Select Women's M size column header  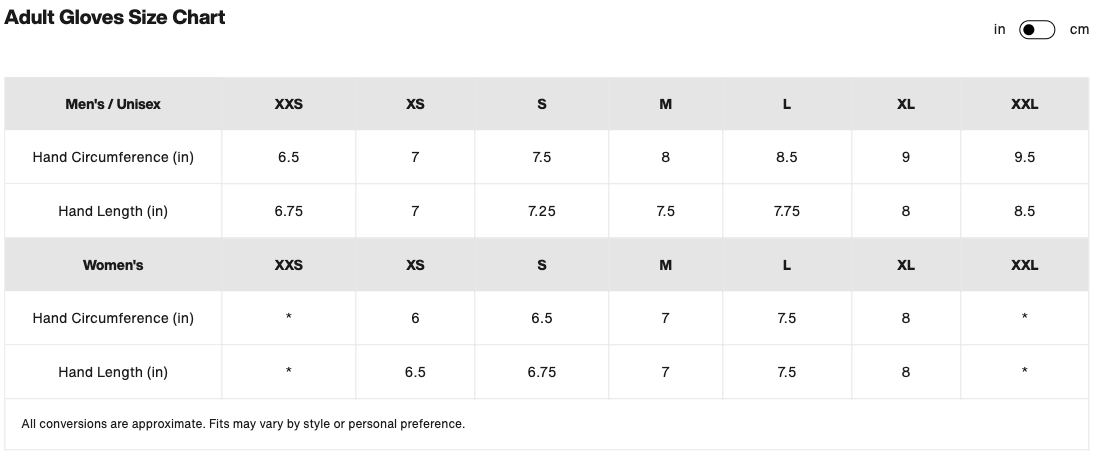pos(665,265)
